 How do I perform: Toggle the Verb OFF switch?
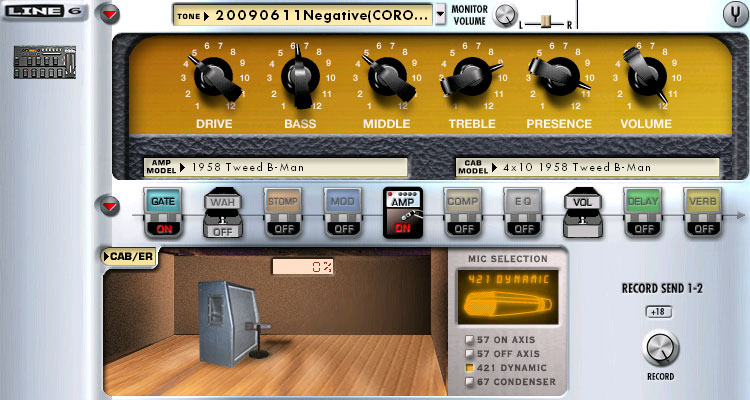(x=704, y=229)
